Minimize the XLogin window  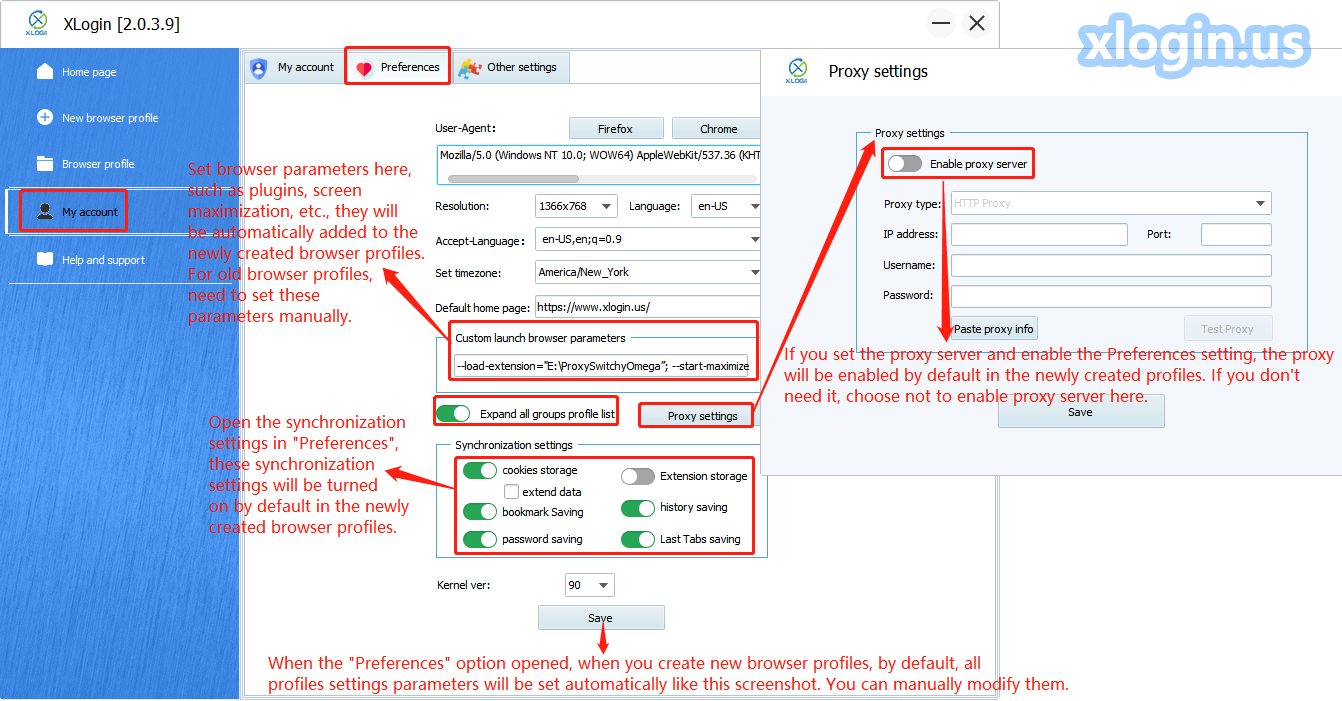point(941,23)
